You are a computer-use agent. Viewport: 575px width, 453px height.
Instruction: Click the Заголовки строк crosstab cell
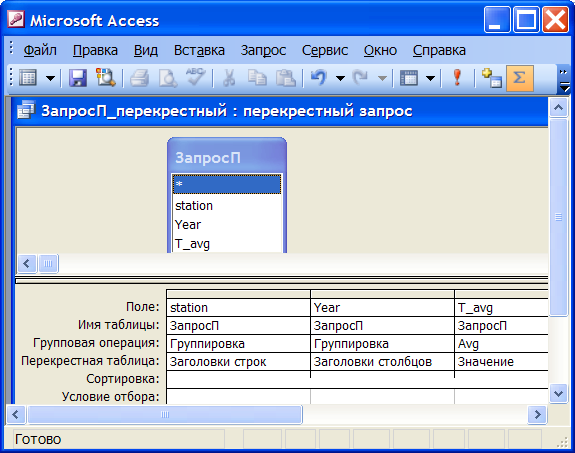238,362
